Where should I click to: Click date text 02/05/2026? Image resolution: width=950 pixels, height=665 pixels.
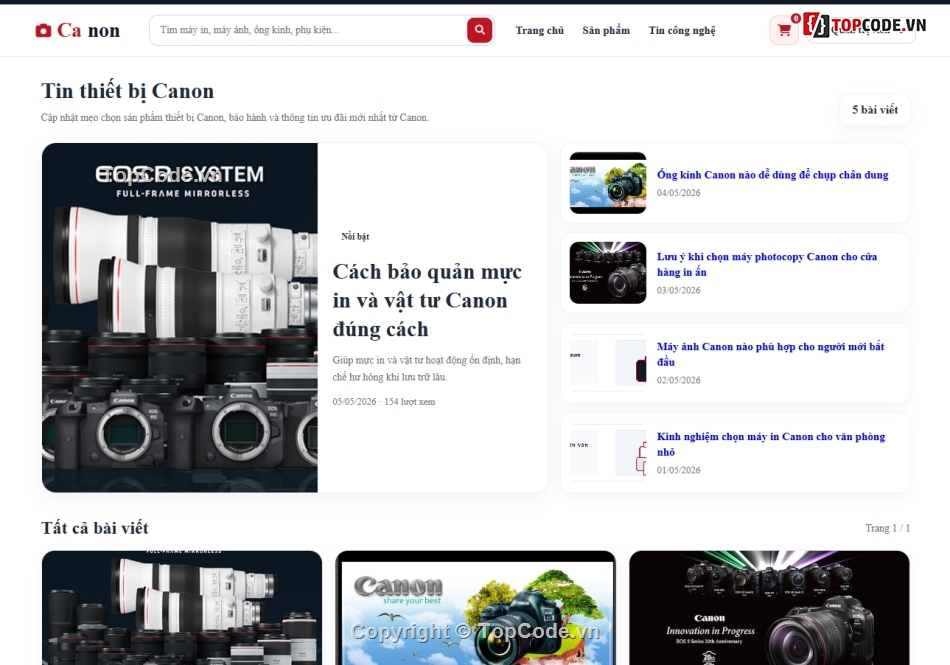click(x=679, y=380)
